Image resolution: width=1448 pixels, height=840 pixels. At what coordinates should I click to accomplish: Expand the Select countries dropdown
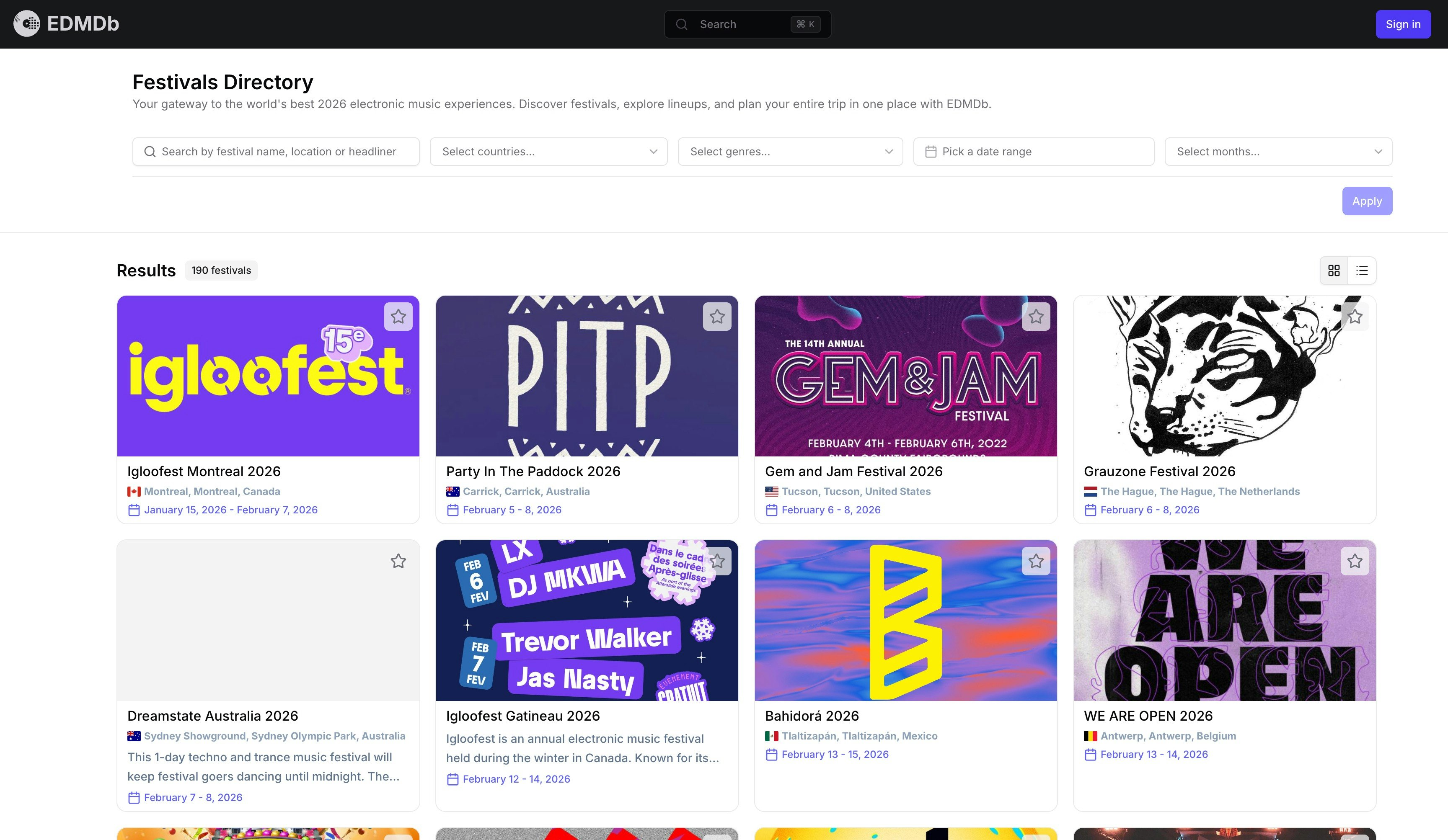[x=548, y=151]
